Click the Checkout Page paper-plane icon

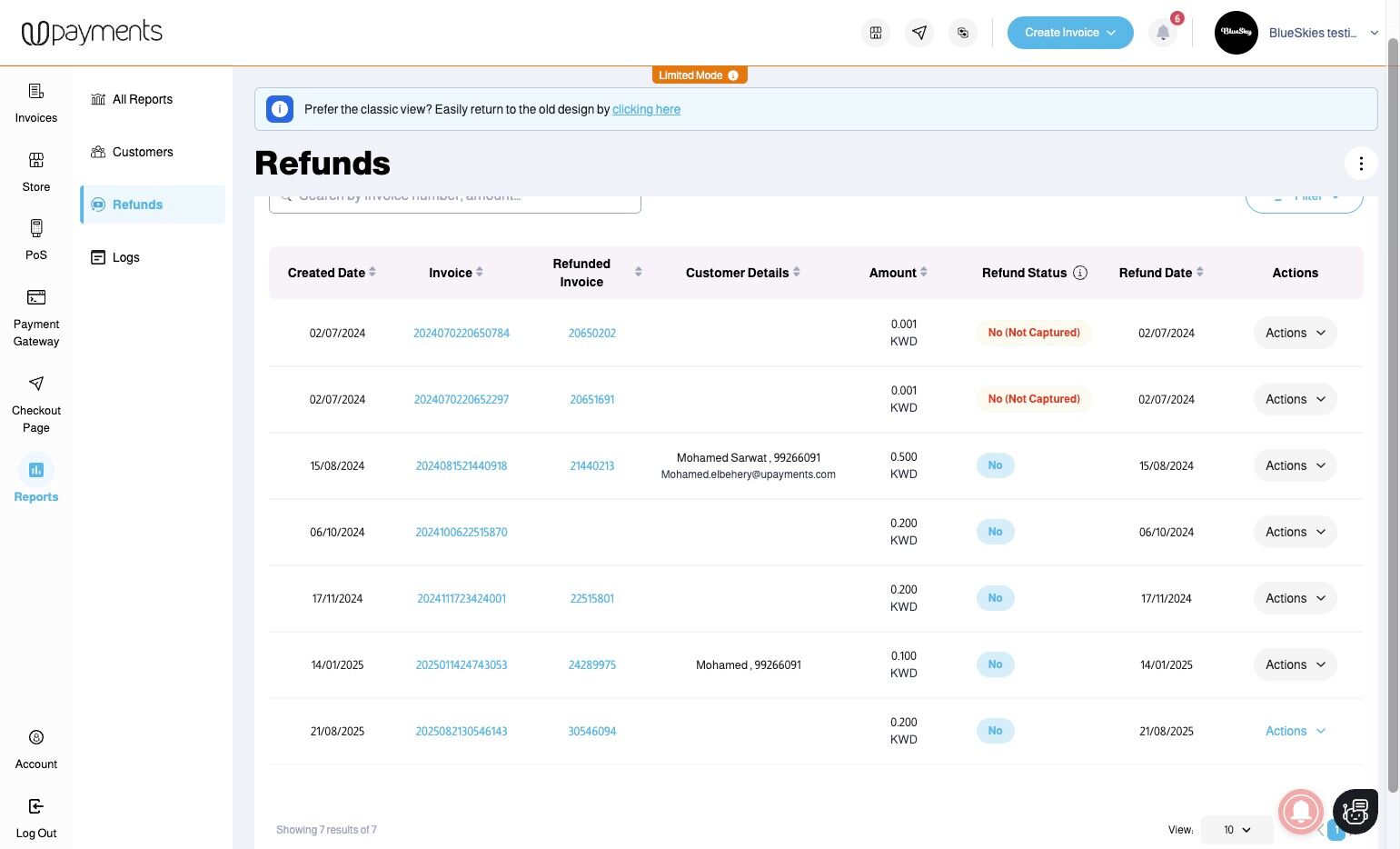pyautogui.click(x=36, y=384)
